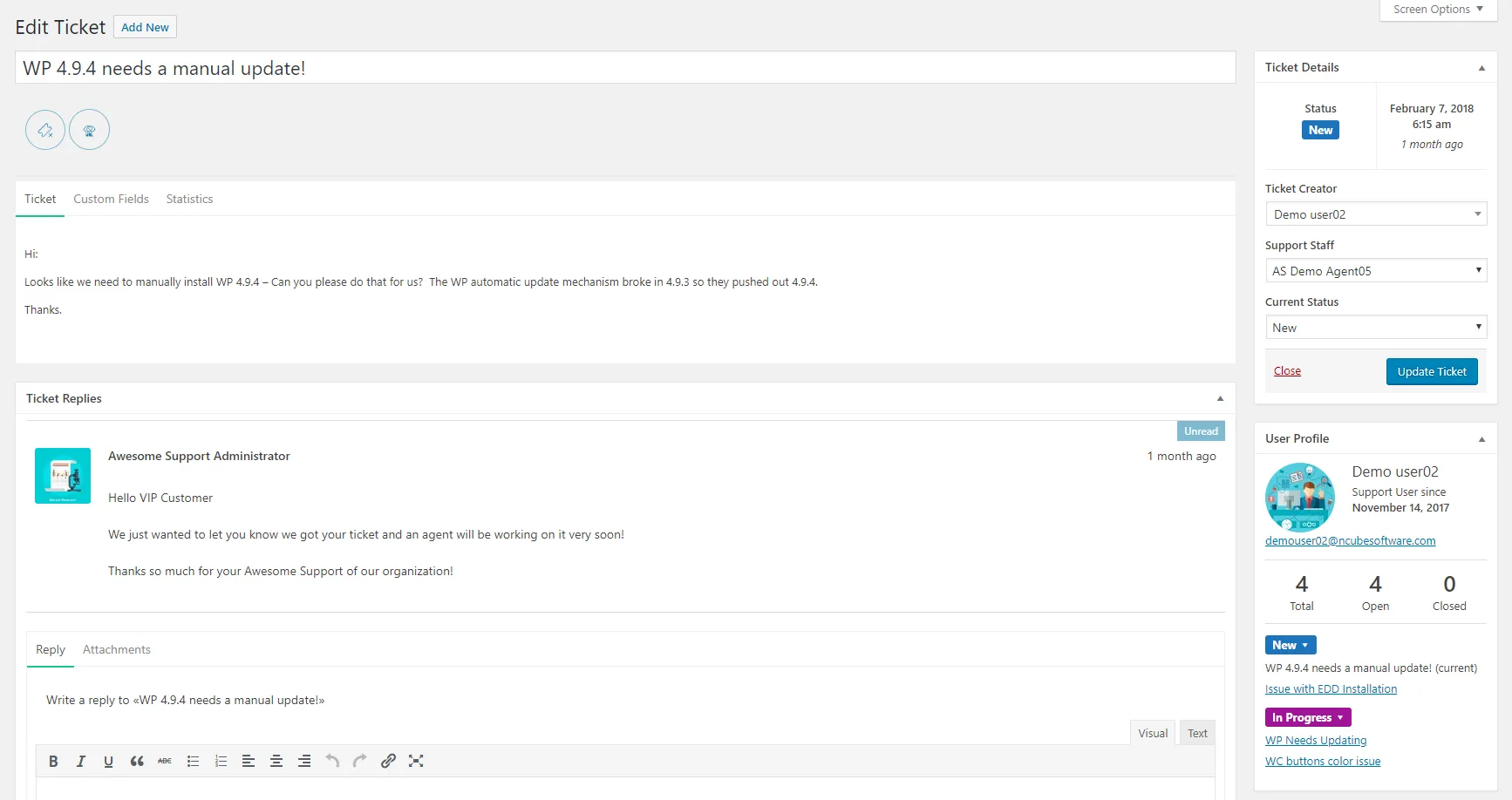
Task: Open the demouser02 email link
Action: click(1350, 541)
